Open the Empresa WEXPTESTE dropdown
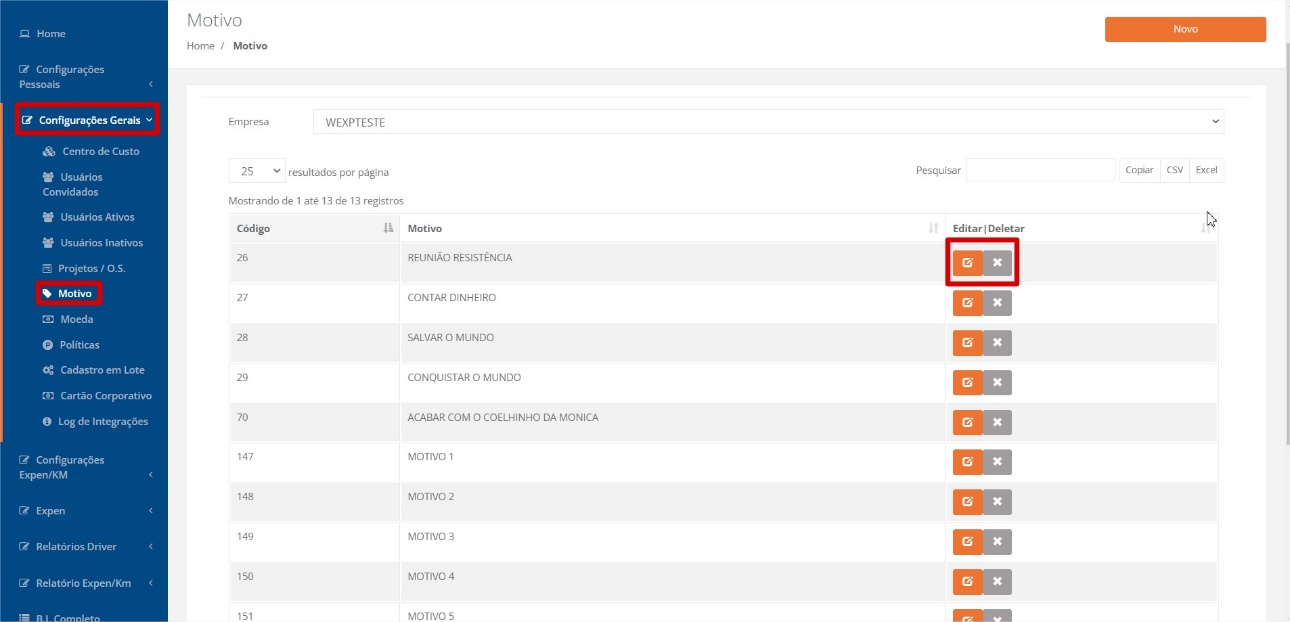 (x=768, y=122)
